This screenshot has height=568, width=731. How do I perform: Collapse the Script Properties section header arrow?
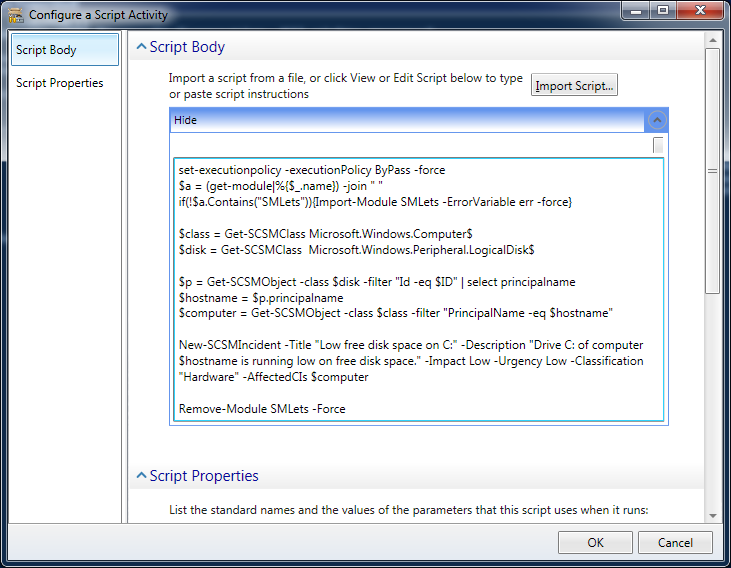(141, 476)
